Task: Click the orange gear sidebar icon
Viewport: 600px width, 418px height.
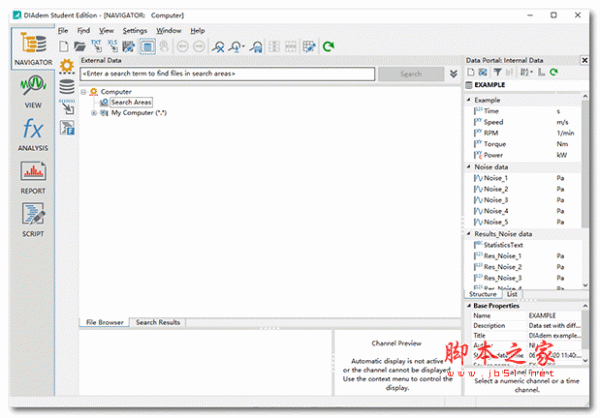Action: point(67,66)
